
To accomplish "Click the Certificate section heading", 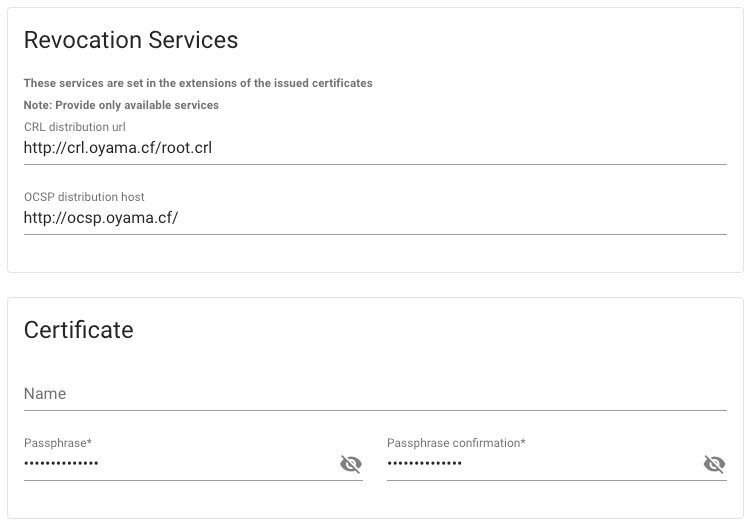I will (x=79, y=330).
